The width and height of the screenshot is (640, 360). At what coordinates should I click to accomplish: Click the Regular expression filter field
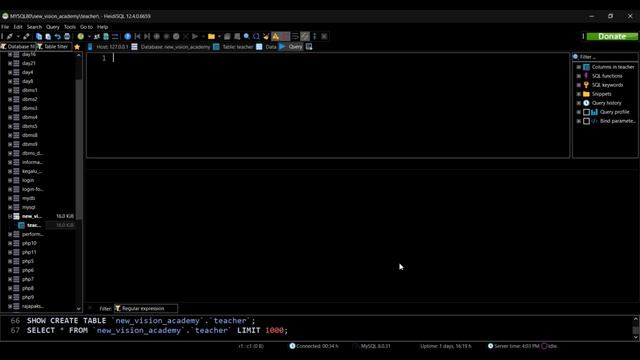(x=146, y=309)
